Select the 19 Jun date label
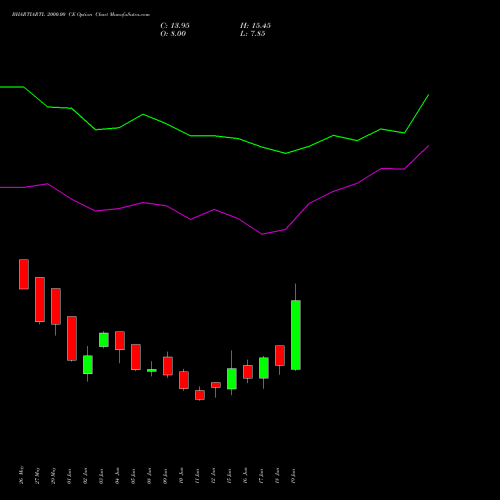 pyautogui.click(x=294, y=476)
